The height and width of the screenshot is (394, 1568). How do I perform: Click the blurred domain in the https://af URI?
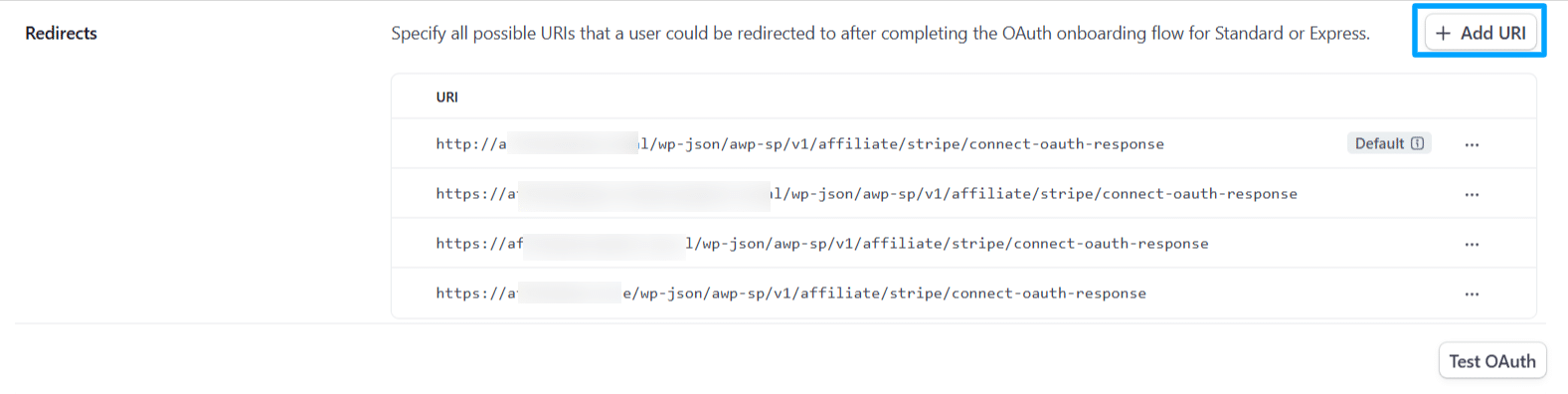tap(605, 244)
